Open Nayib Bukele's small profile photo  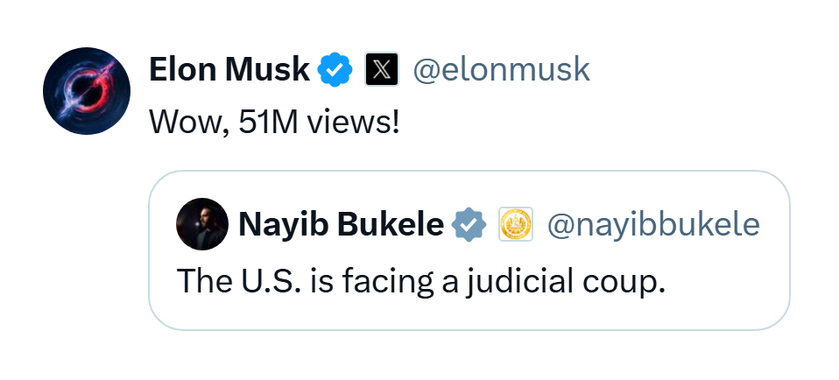202,224
